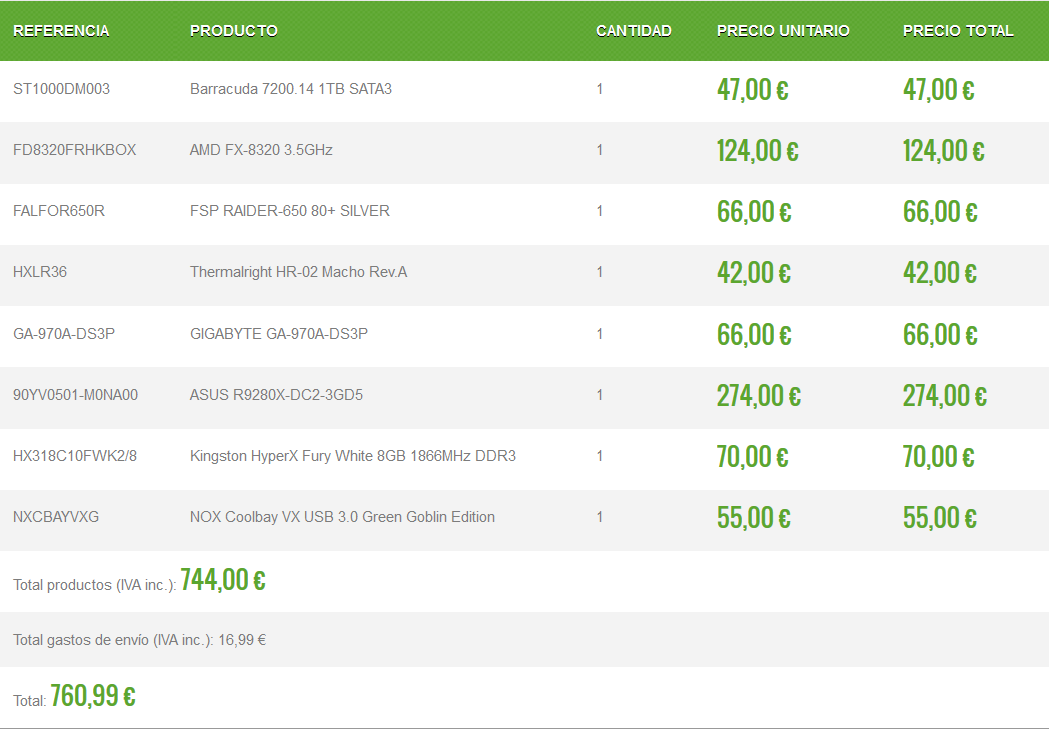Select reference 90YV0501-M0NA00
Image resolution: width=1049 pixels, height=729 pixels.
(x=76, y=395)
